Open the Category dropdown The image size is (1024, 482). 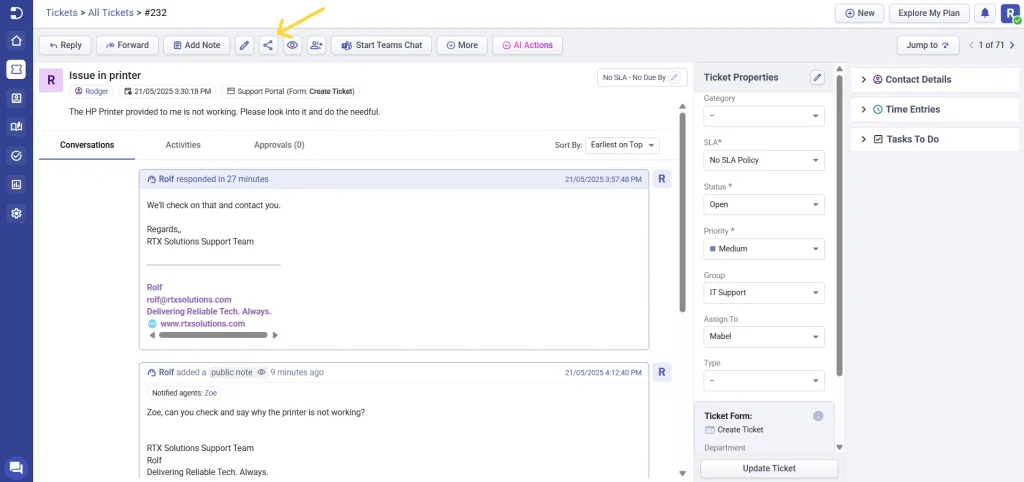pyautogui.click(x=763, y=116)
